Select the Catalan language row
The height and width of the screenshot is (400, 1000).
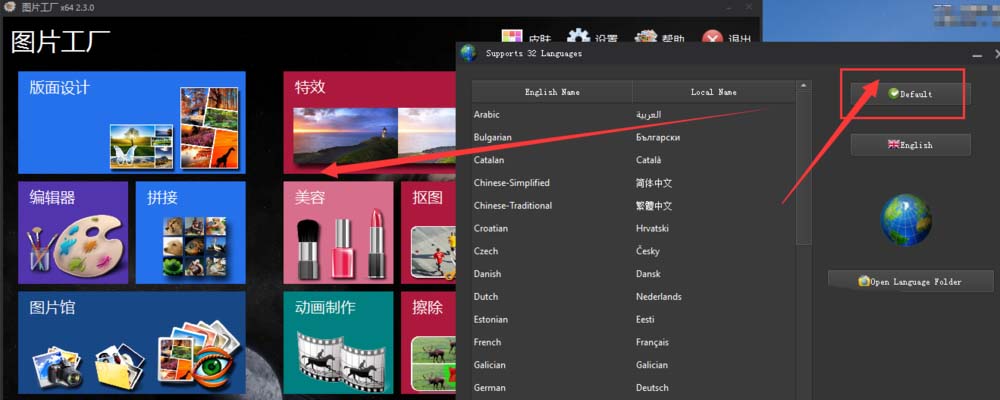point(634,160)
